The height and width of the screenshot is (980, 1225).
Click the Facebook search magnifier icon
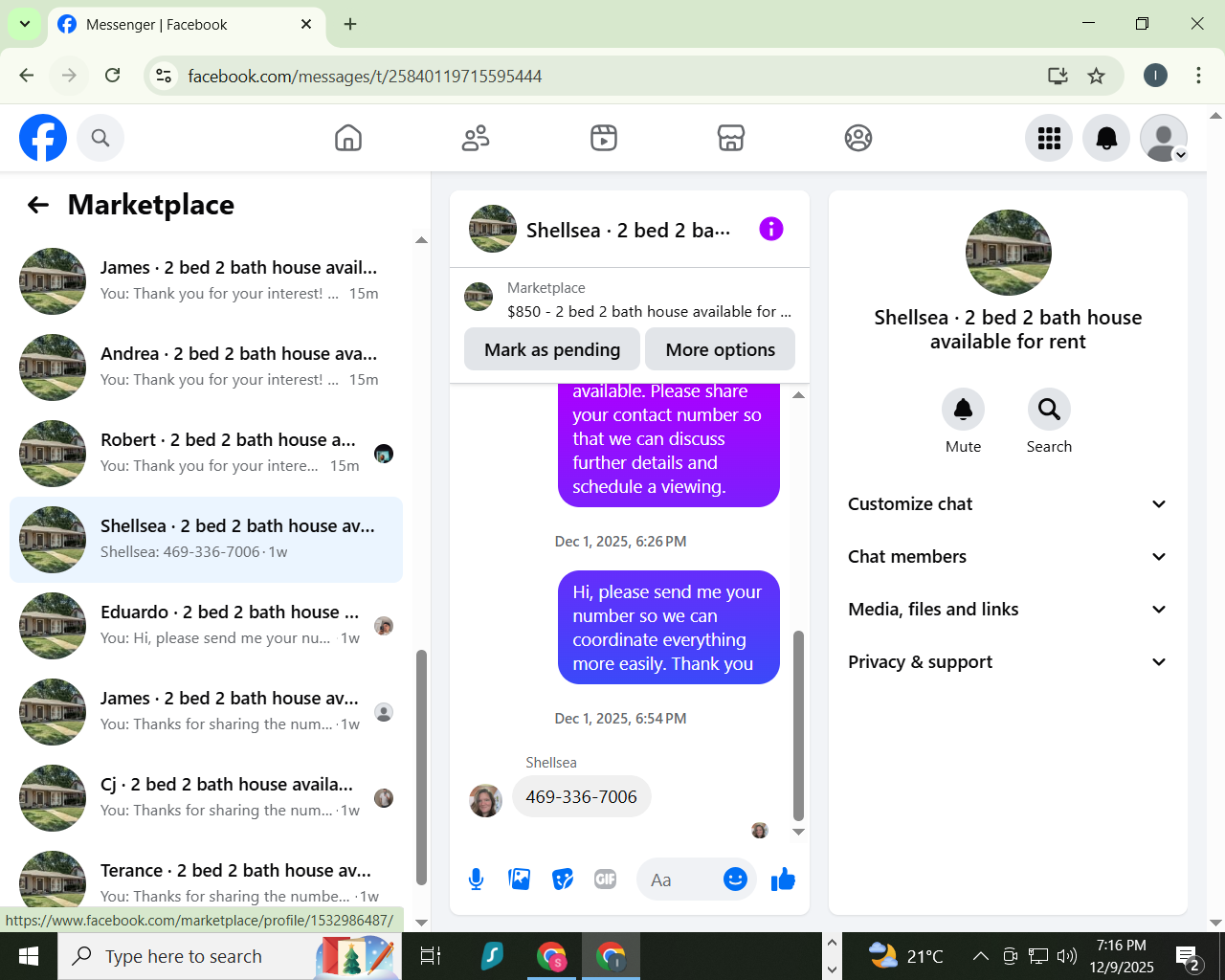pyautogui.click(x=100, y=138)
